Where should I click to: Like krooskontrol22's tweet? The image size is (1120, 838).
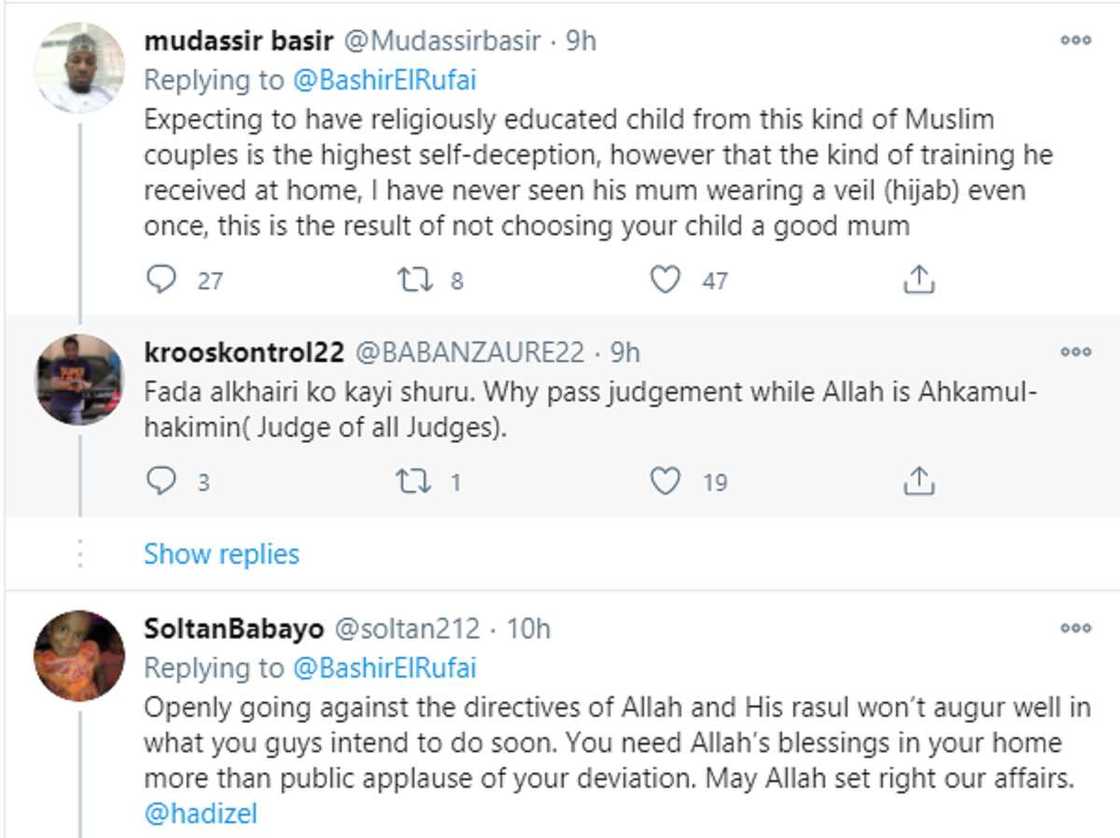click(x=665, y=483)
